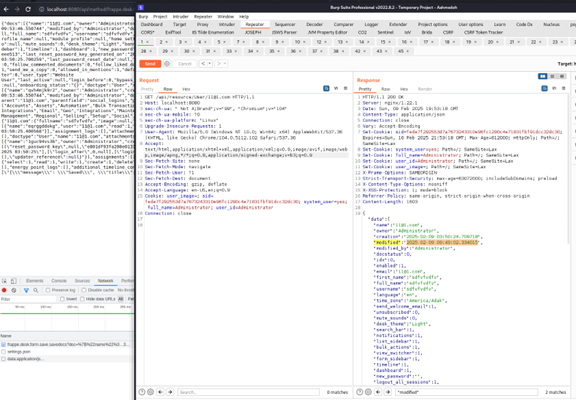Toggle the DevTools network filter funnel icon

click(x=26, y=290)
